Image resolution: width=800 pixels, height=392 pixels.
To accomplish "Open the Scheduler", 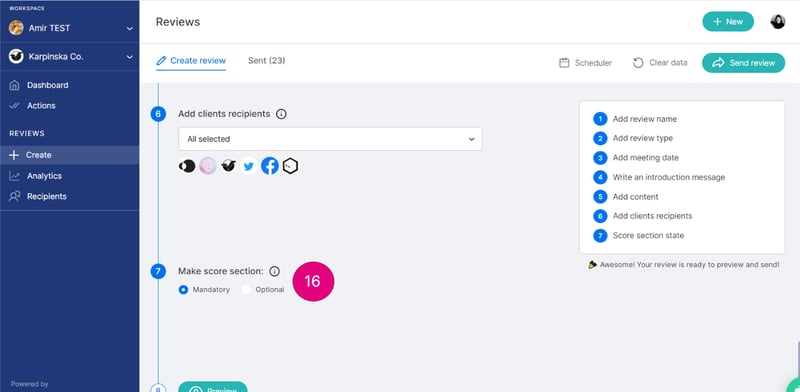I will click(585, 63).
